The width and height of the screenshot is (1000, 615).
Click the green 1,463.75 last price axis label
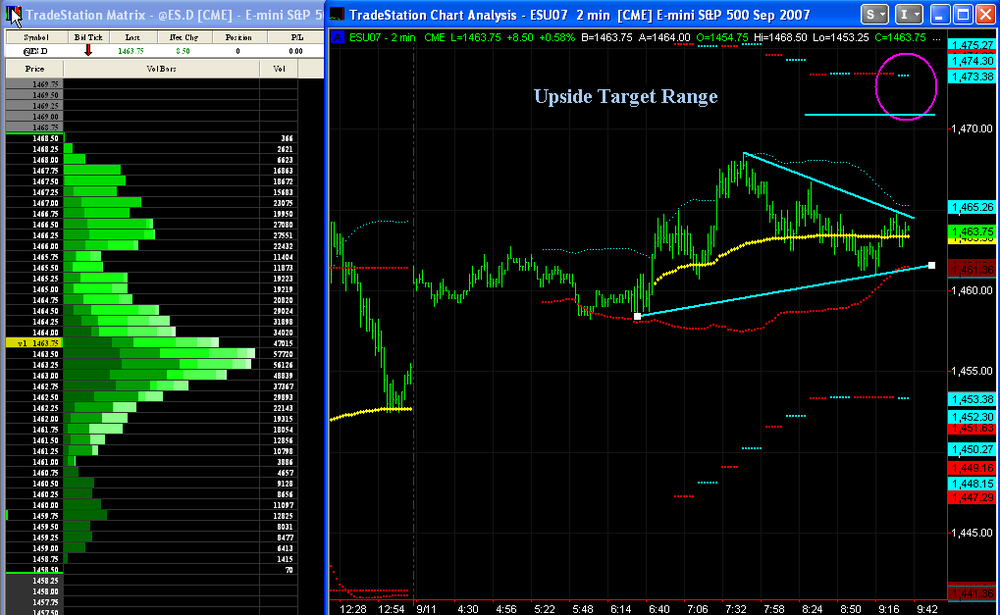click(972, 232)
